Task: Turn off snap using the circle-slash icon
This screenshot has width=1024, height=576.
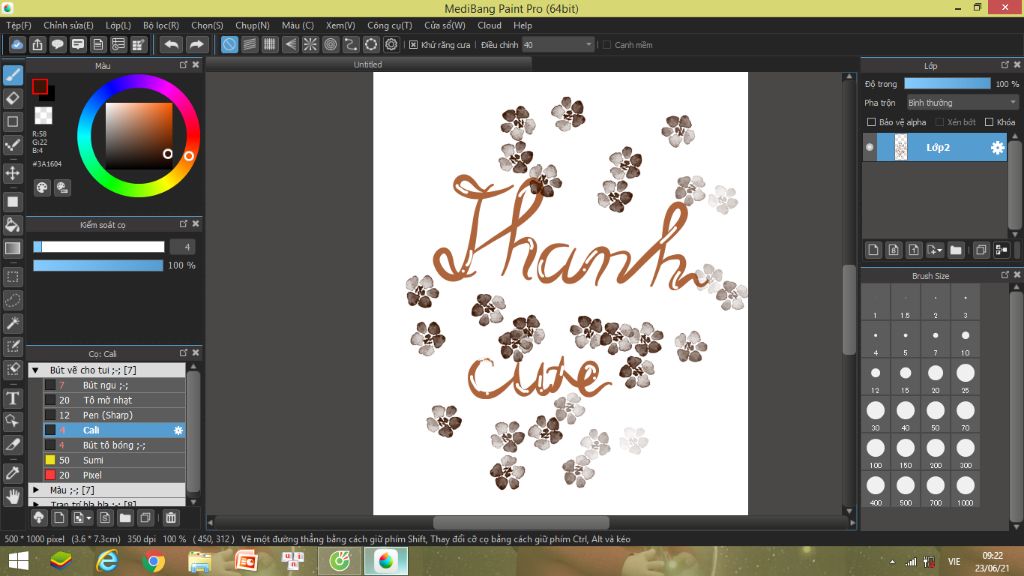Action: pos(229,44)
